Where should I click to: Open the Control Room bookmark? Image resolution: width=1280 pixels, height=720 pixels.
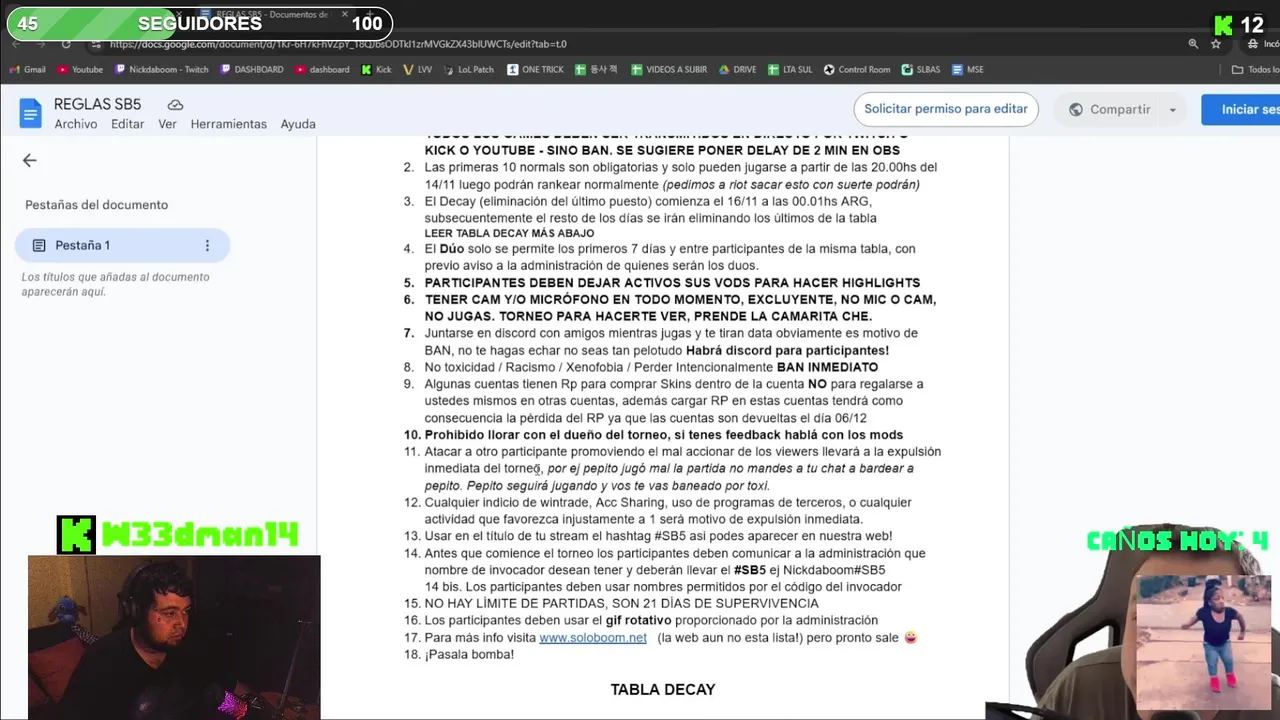click(x=857, y=70)
